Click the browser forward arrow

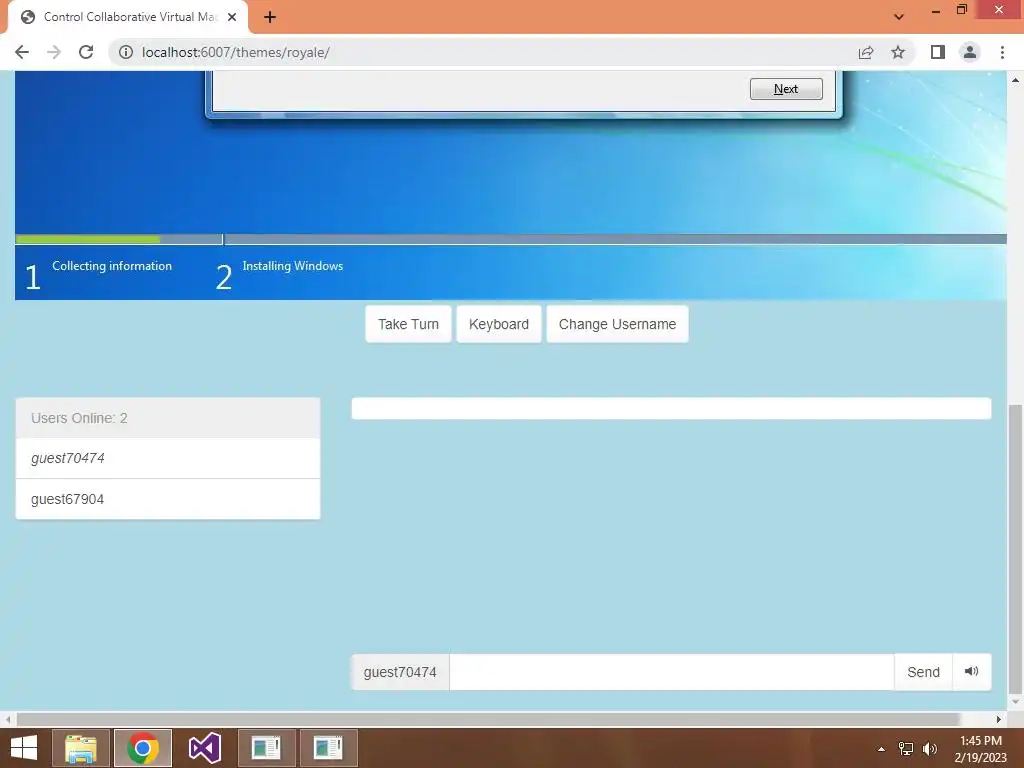point(54,52)
